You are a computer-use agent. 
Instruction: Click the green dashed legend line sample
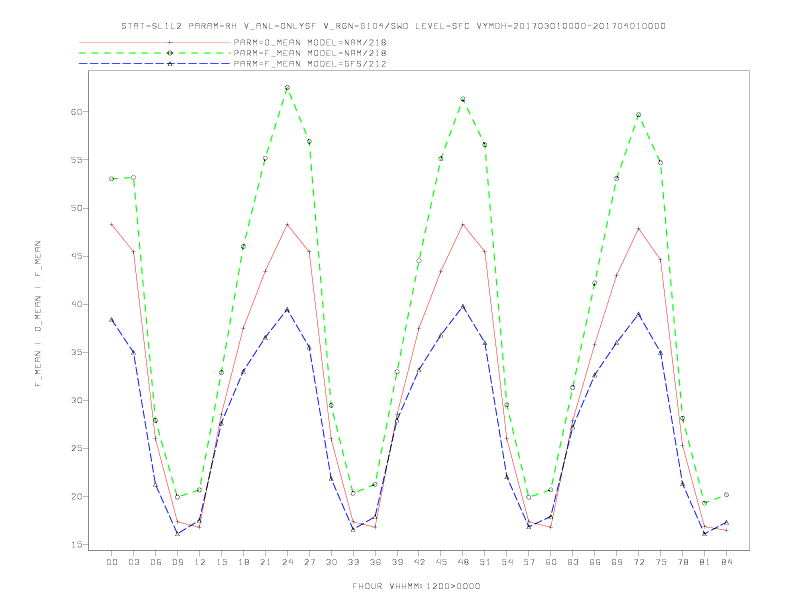click(155, 53)
